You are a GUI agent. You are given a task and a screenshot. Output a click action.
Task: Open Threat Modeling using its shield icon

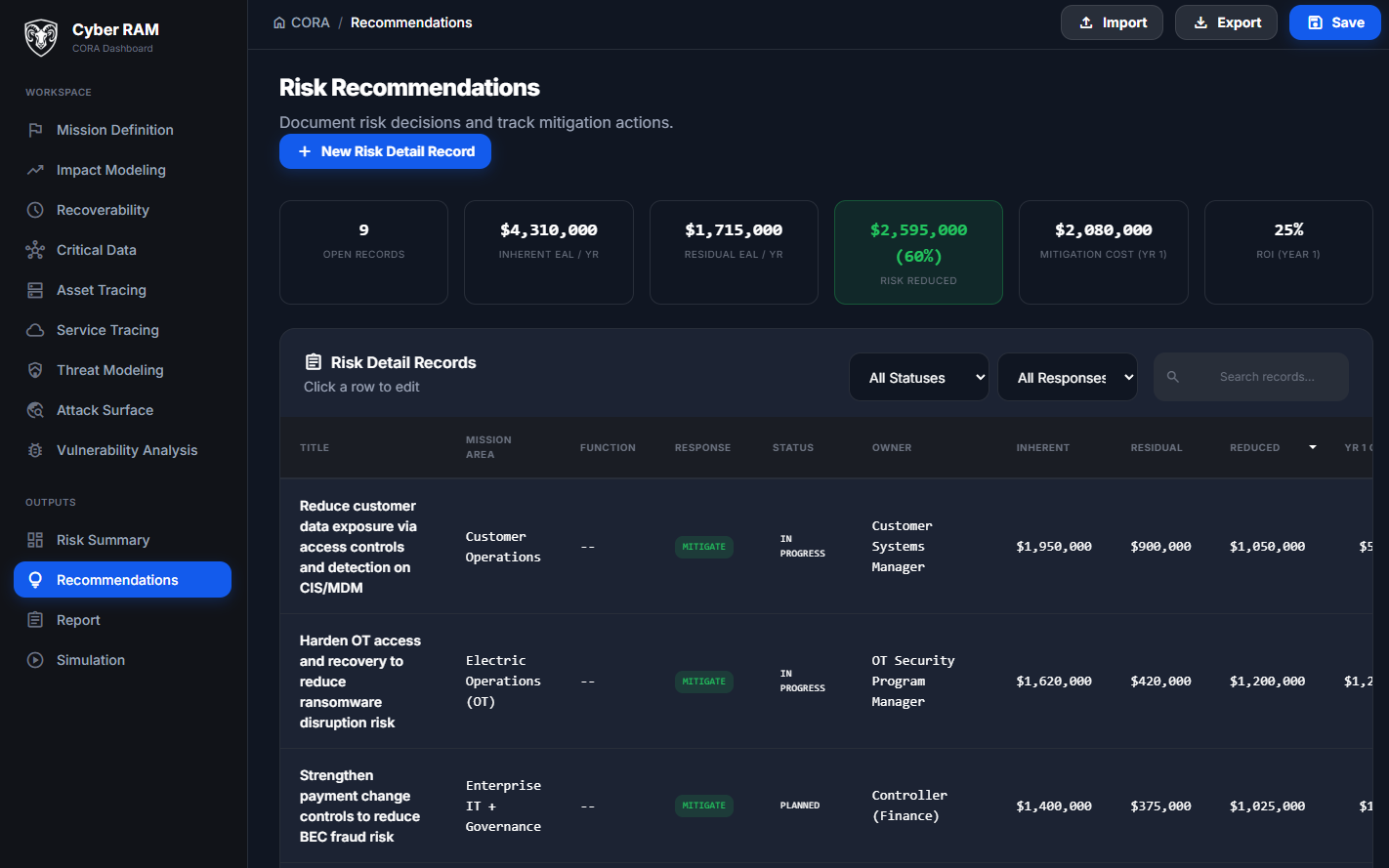point(35,369)
